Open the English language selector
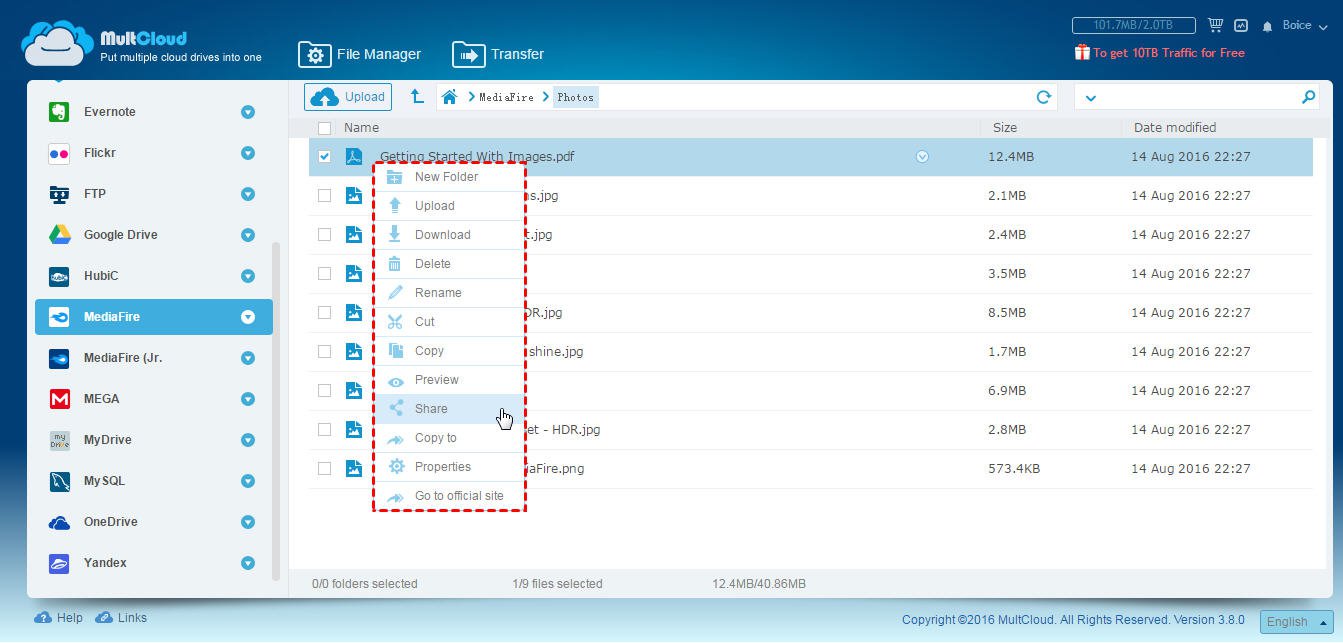The width and height of the screenshot is (1343, 643). coord(1296,622)
